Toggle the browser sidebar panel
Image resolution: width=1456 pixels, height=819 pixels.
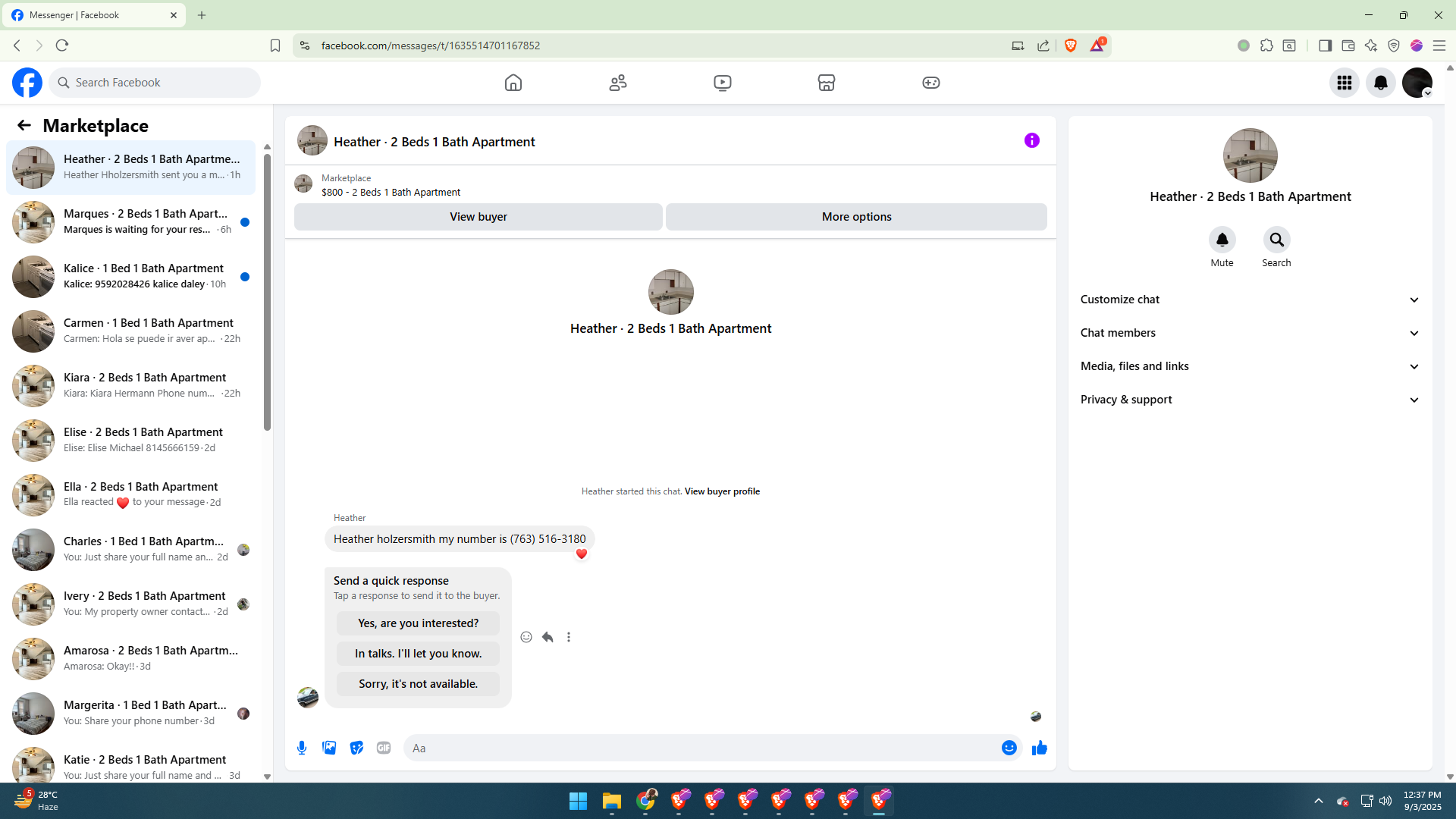(x=1326, y=45)
